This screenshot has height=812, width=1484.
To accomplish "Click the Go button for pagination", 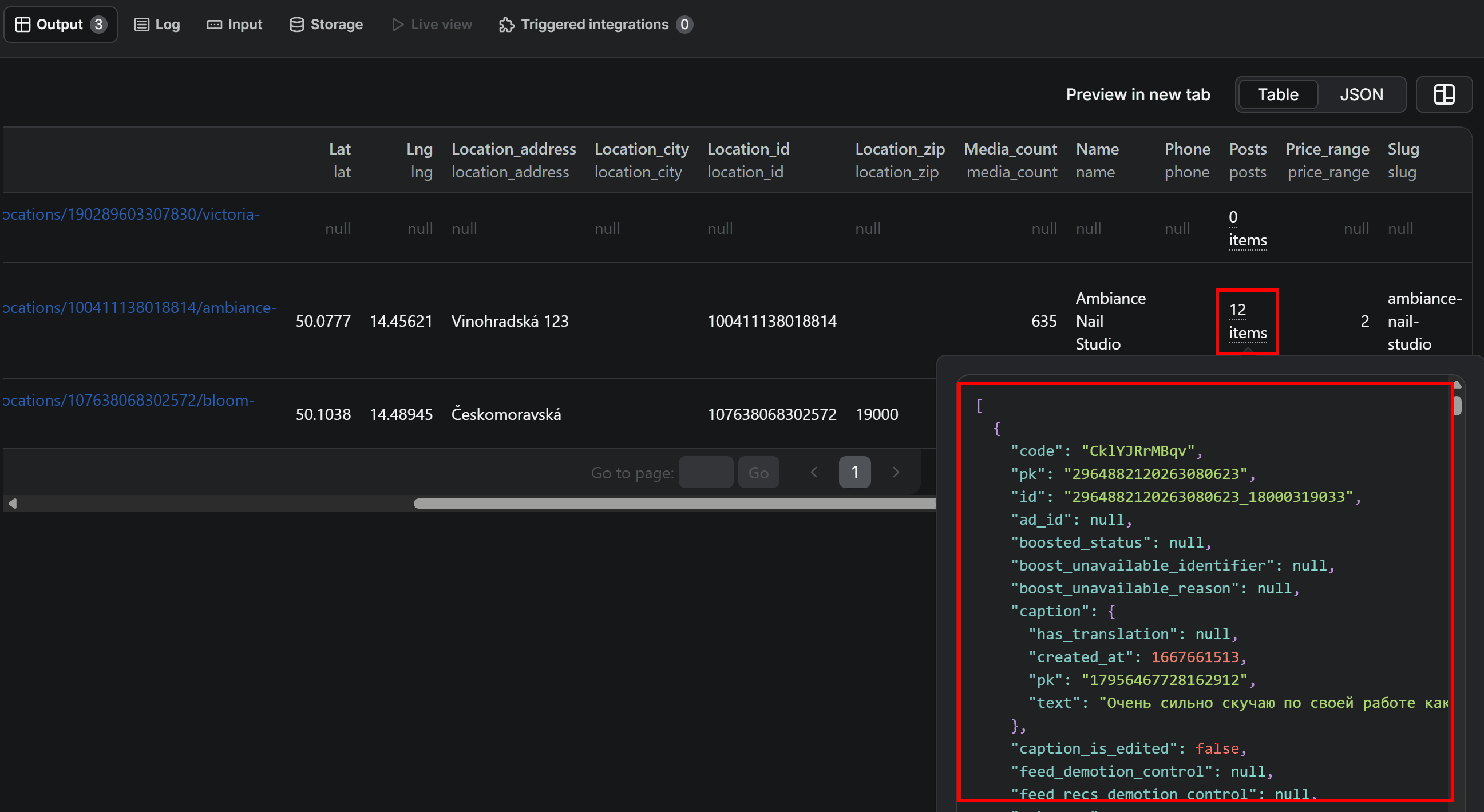I will (x=758, y=472).
